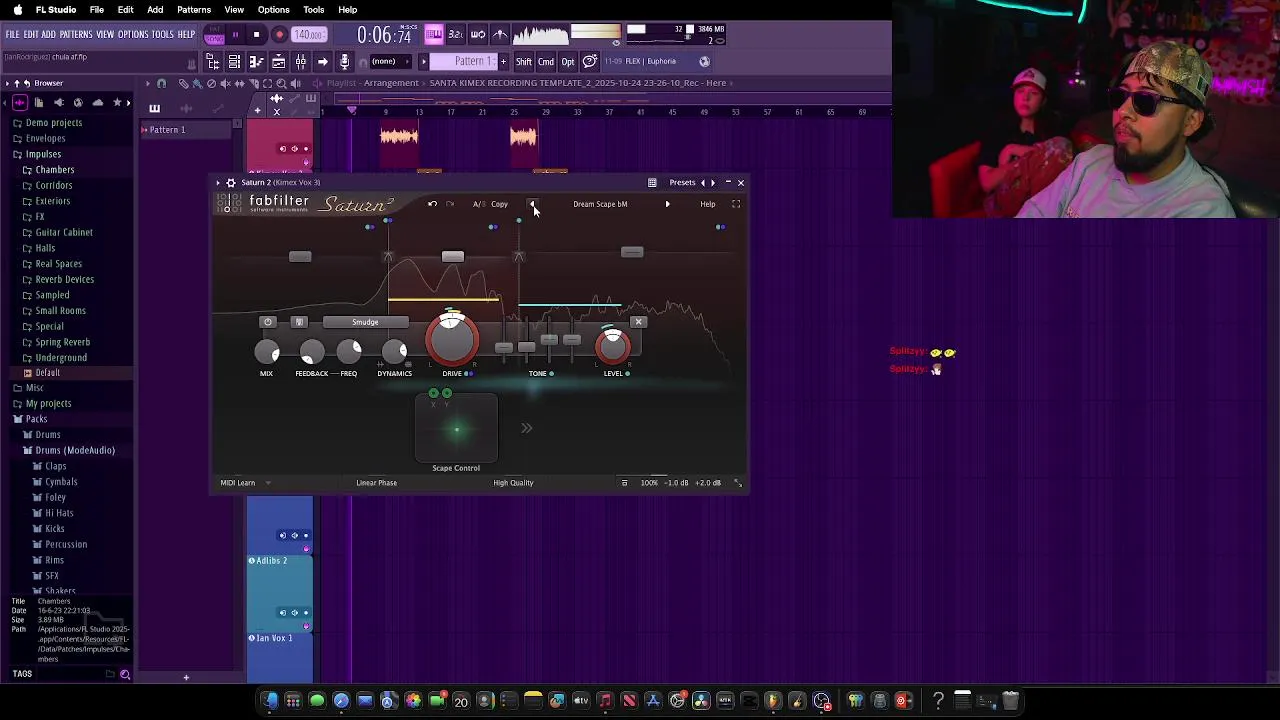Click the undo arrow in Saturn 2
The width and height of the screenshot is (1280, 720).
click(x=432, y=204)
